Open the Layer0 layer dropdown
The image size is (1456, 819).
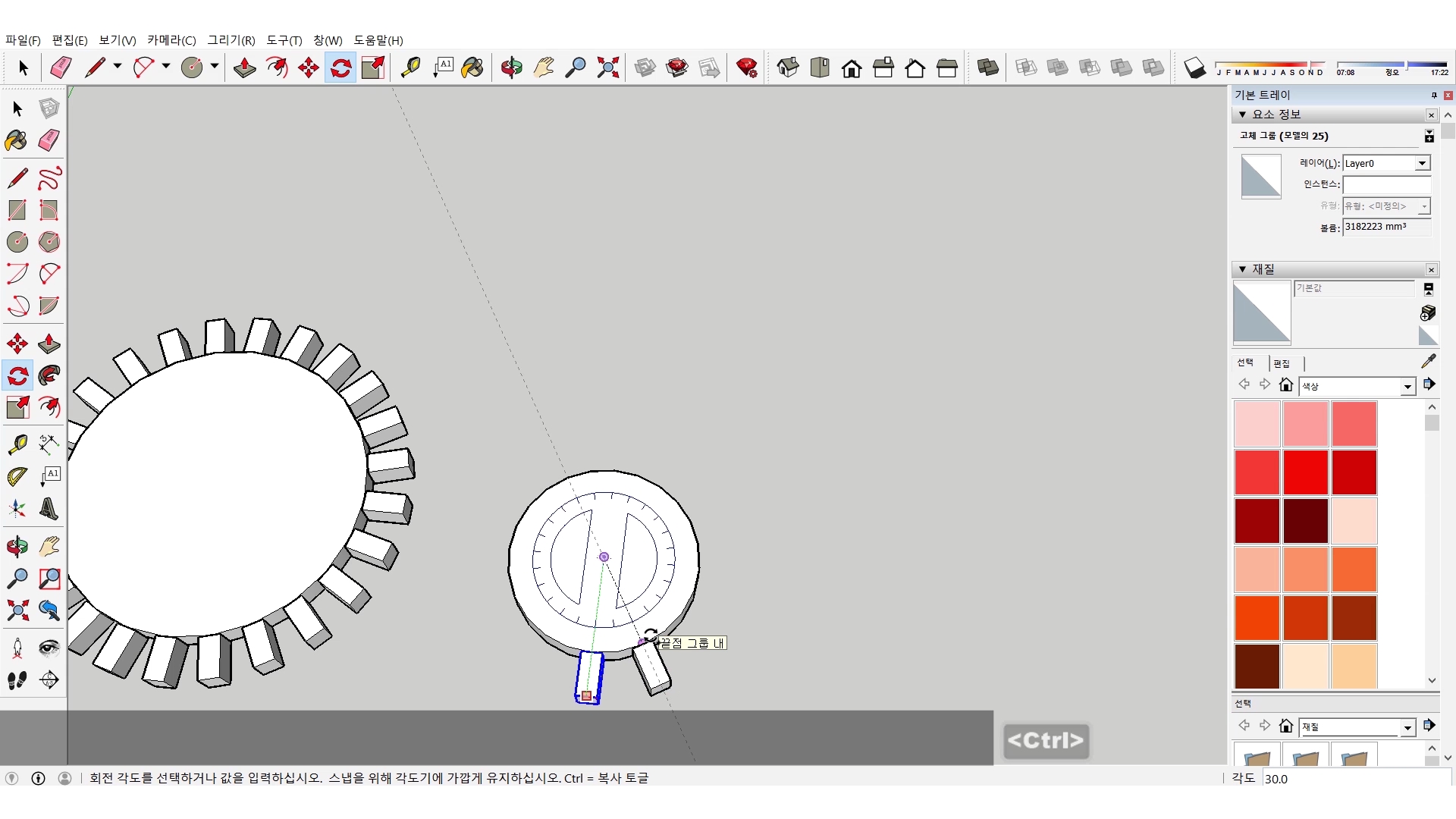point(1422,164)
